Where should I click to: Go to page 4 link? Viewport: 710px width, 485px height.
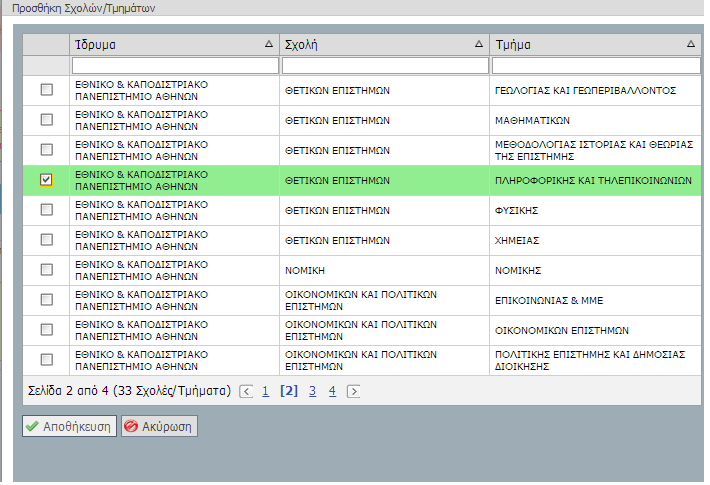point(332,391)
